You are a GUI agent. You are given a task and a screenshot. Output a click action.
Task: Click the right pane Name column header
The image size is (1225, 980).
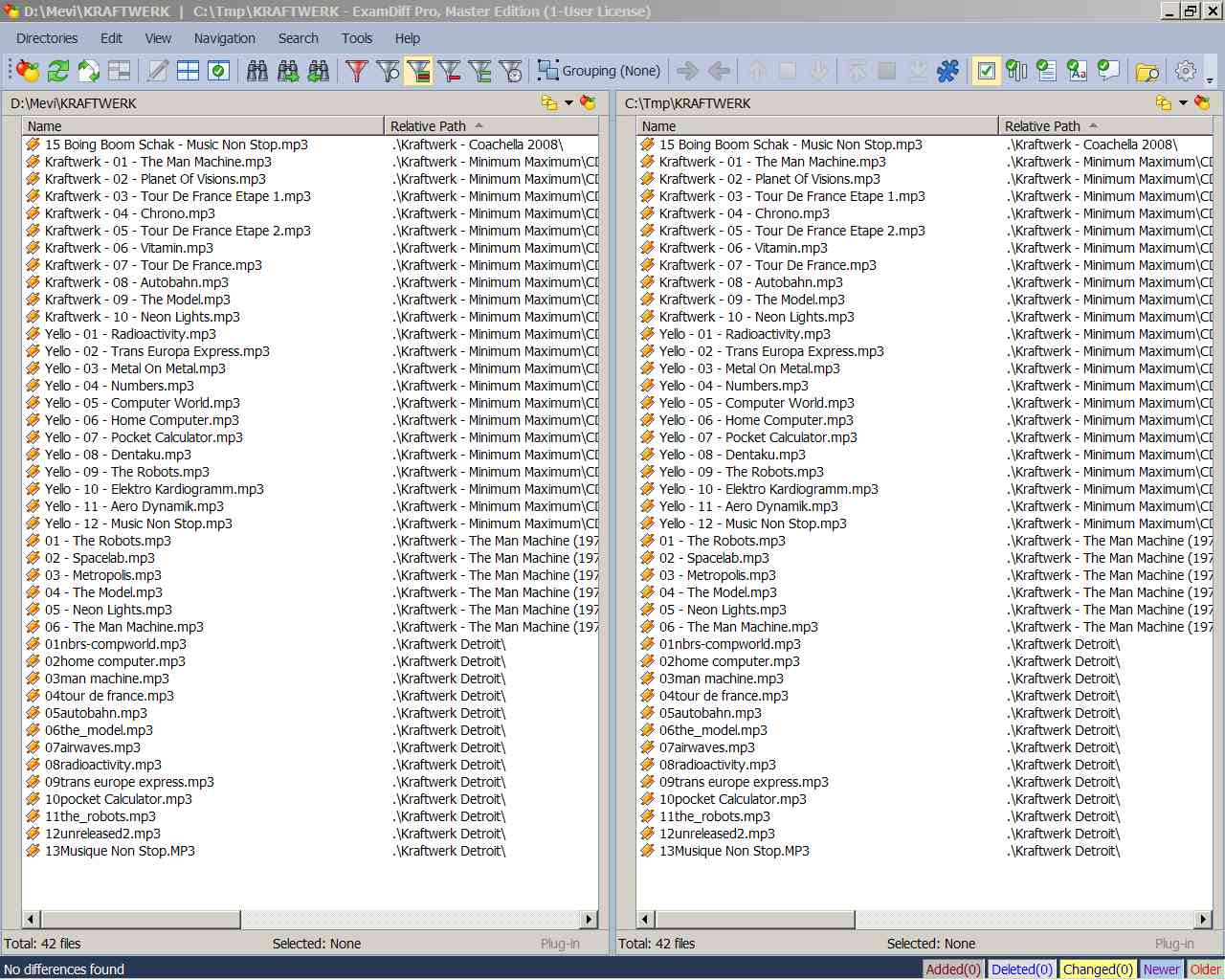817,125
